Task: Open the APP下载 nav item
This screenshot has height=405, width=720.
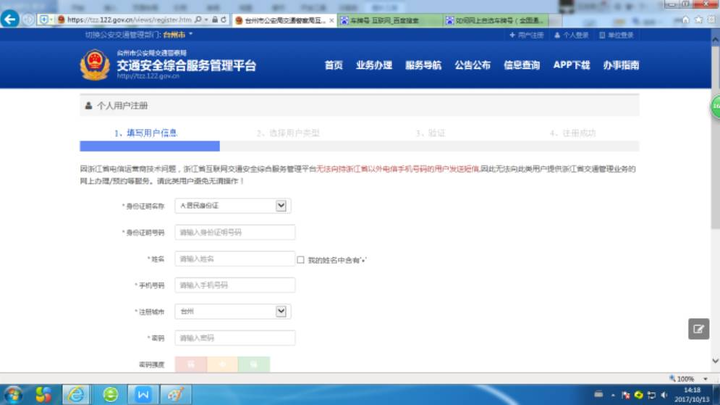Action: click(x=571, y=65)
